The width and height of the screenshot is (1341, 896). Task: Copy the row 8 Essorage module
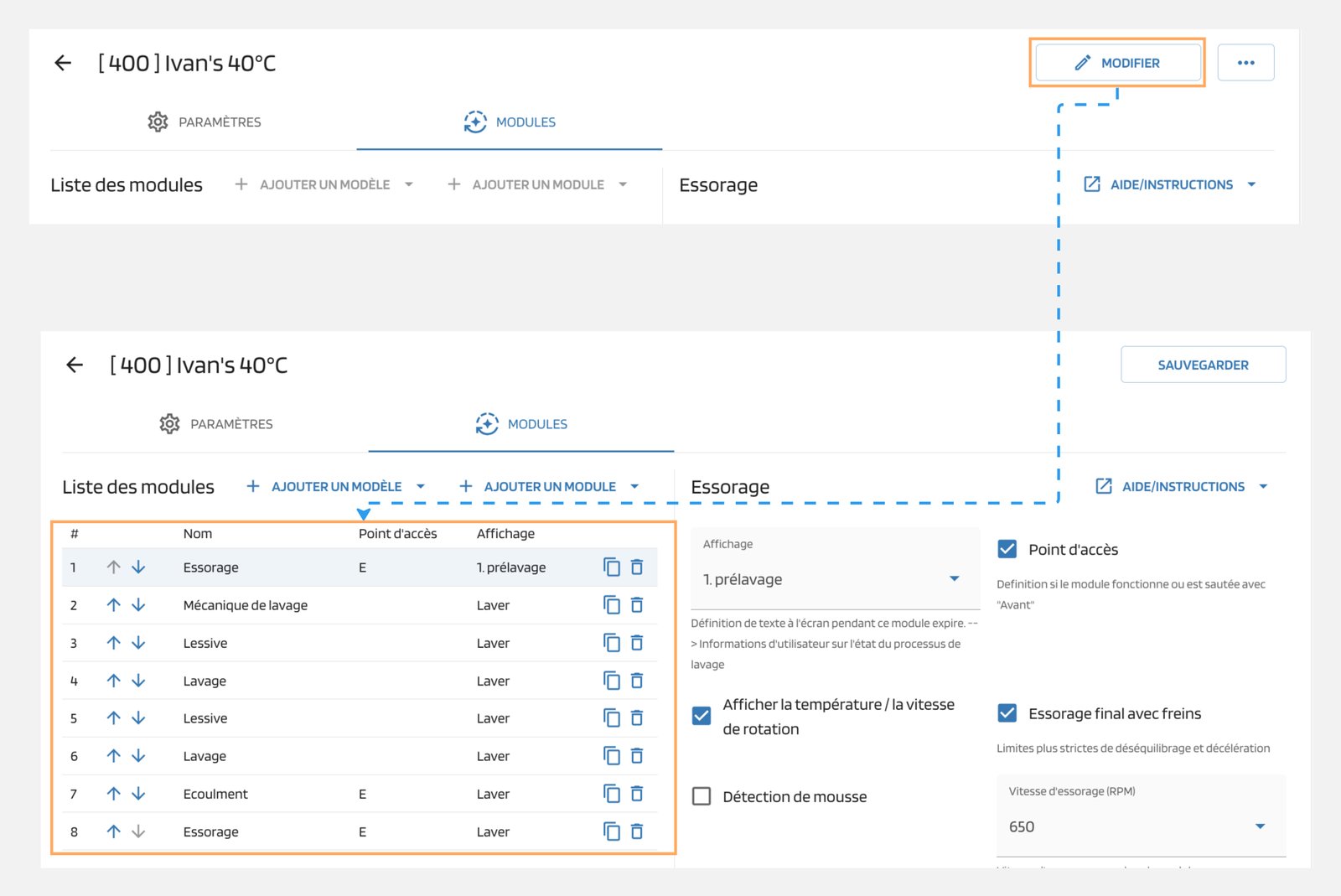click(x=612, y=831)
